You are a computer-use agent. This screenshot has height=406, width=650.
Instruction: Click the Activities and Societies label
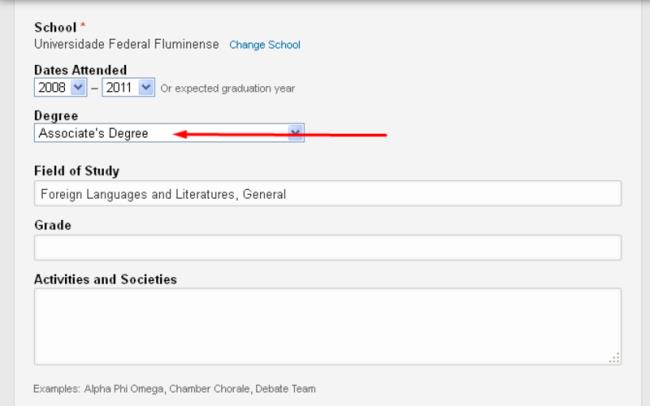105,279
